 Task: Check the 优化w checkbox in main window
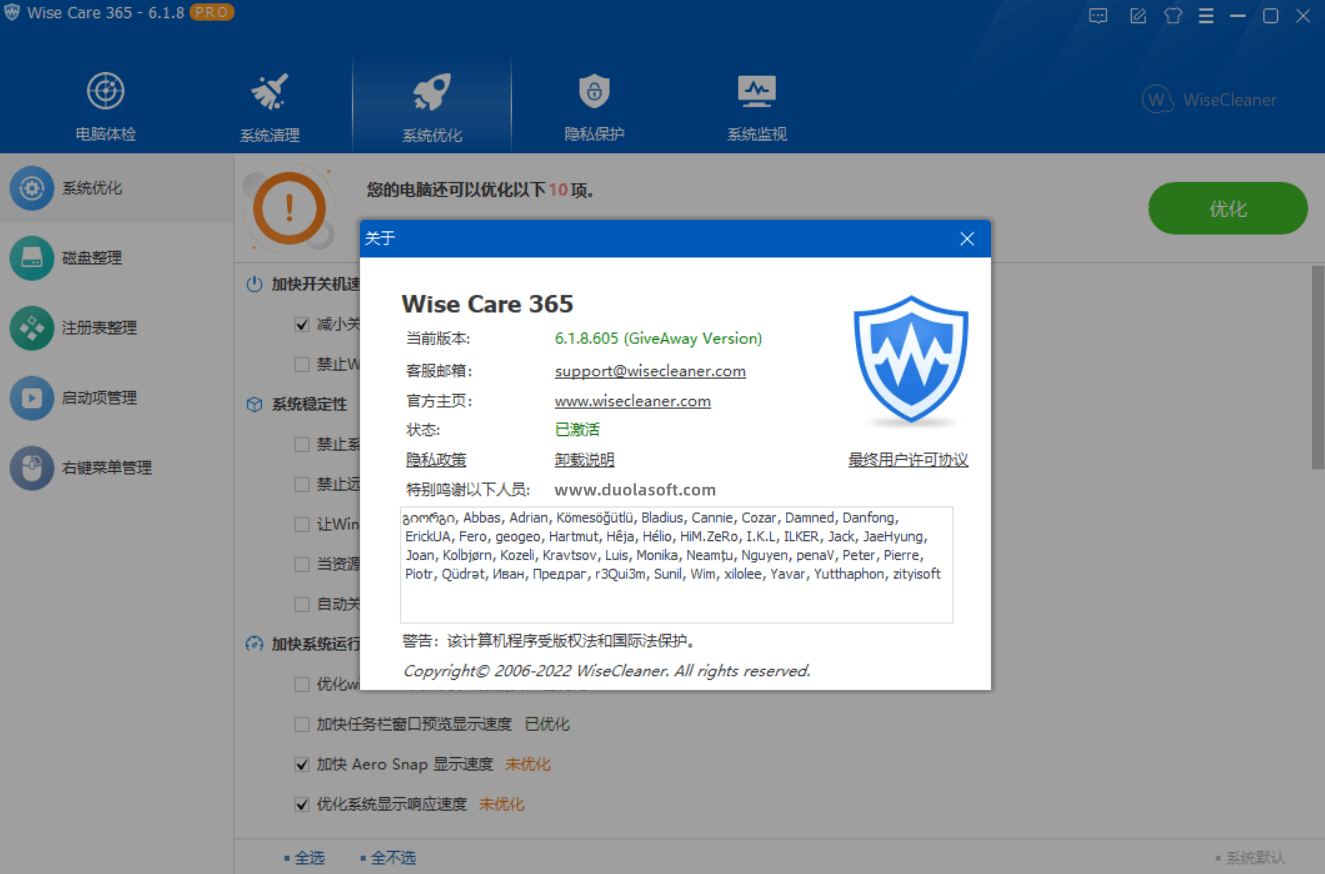coord(302,684)
